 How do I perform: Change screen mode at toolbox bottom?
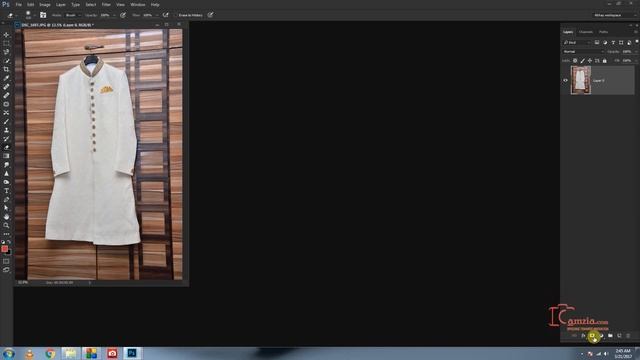click(x=6, y=270)
